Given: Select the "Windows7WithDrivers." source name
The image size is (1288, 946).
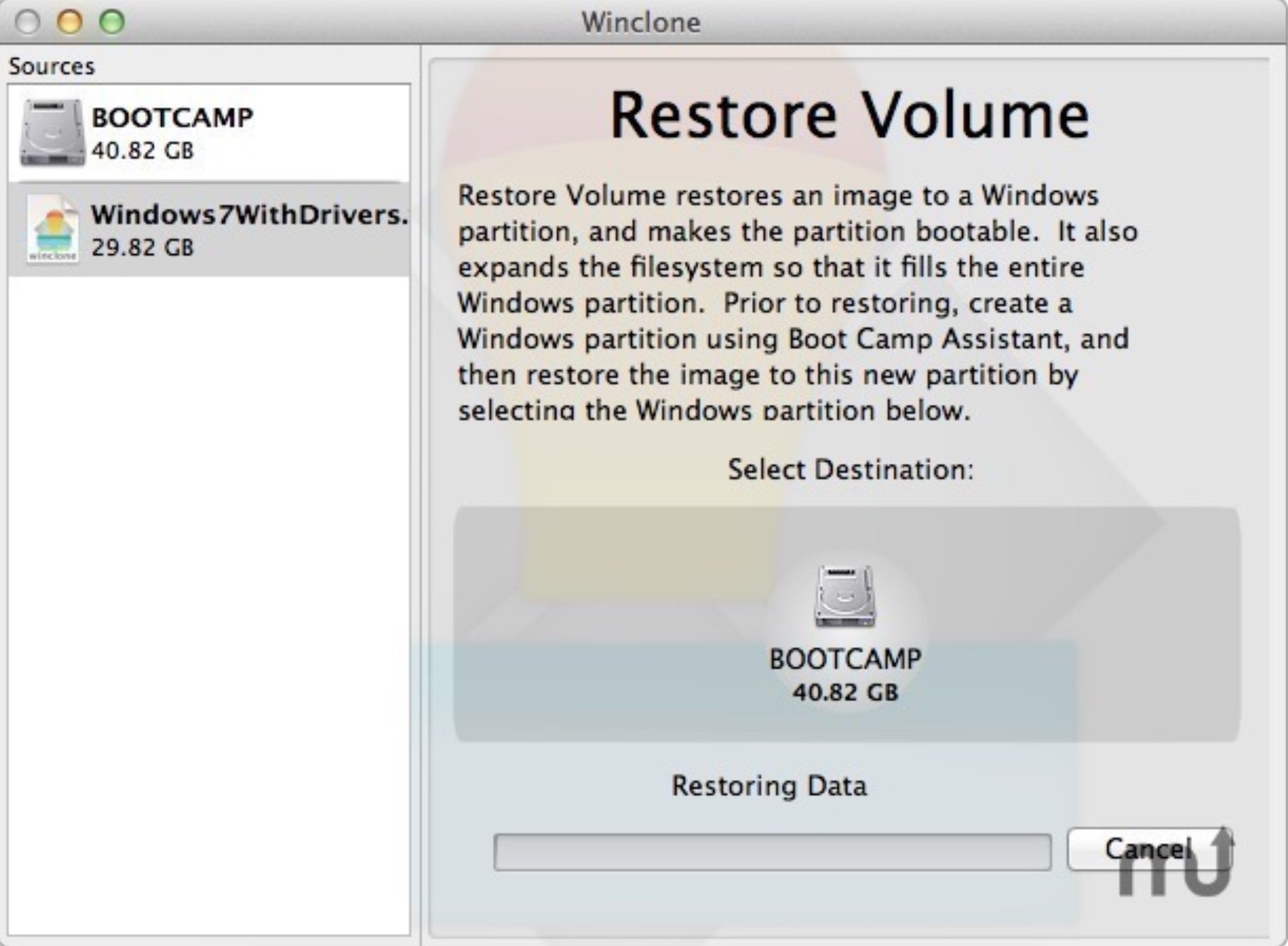Looking at the screenshot, I should pos(250,214).
